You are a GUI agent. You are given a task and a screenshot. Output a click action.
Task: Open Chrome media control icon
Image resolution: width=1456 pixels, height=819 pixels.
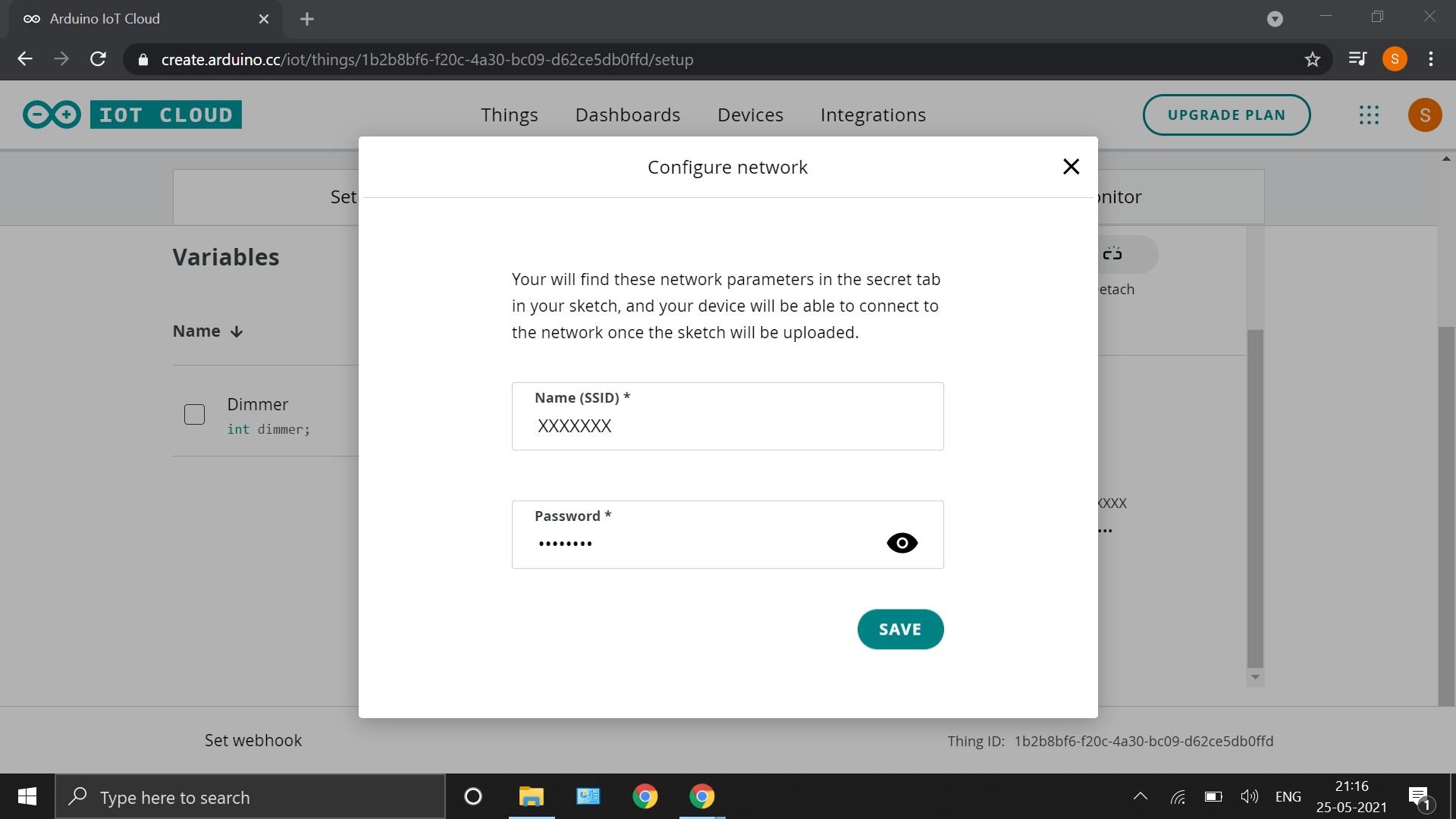pyautogui.click(x=1357, y=59)
